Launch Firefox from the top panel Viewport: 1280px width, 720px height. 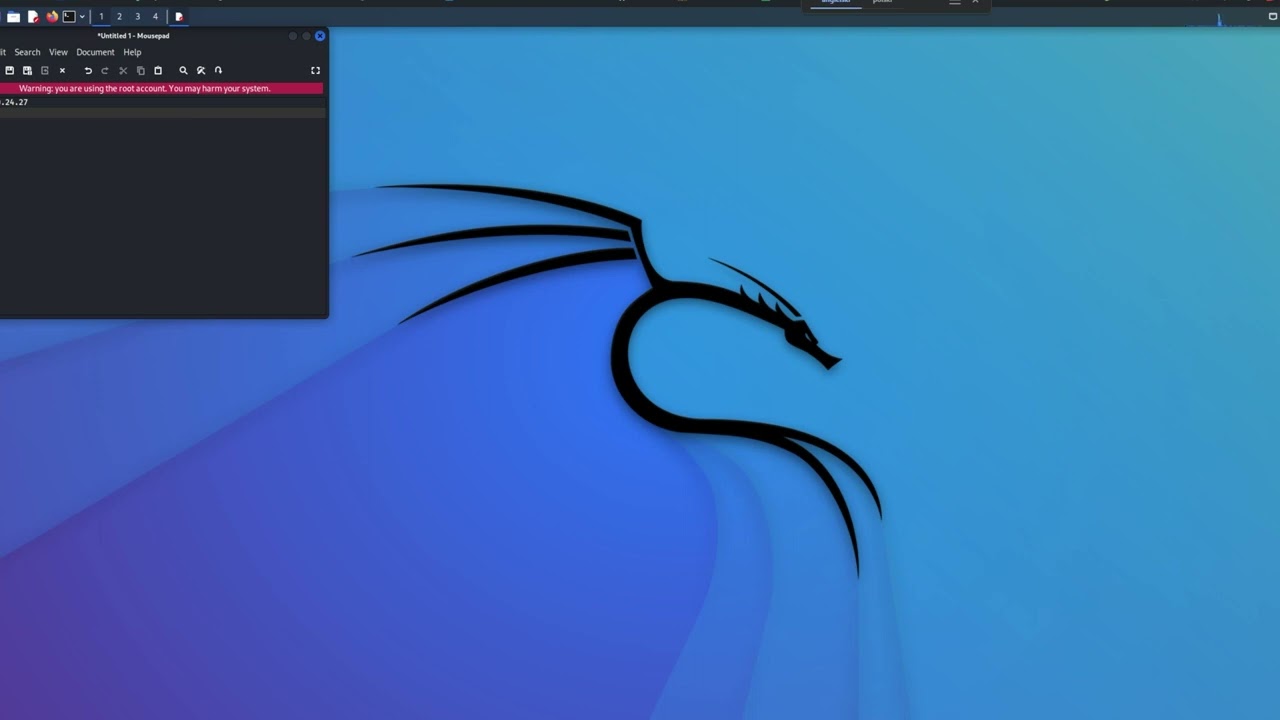(52, 17)
